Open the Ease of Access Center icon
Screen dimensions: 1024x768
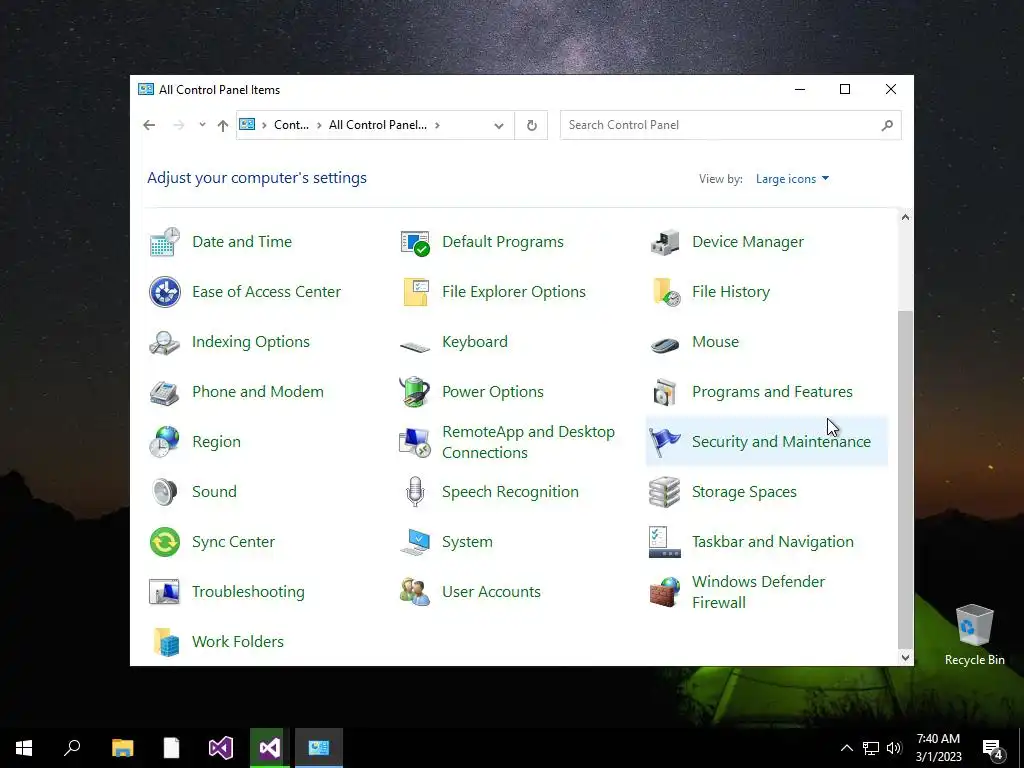(165, 292)
